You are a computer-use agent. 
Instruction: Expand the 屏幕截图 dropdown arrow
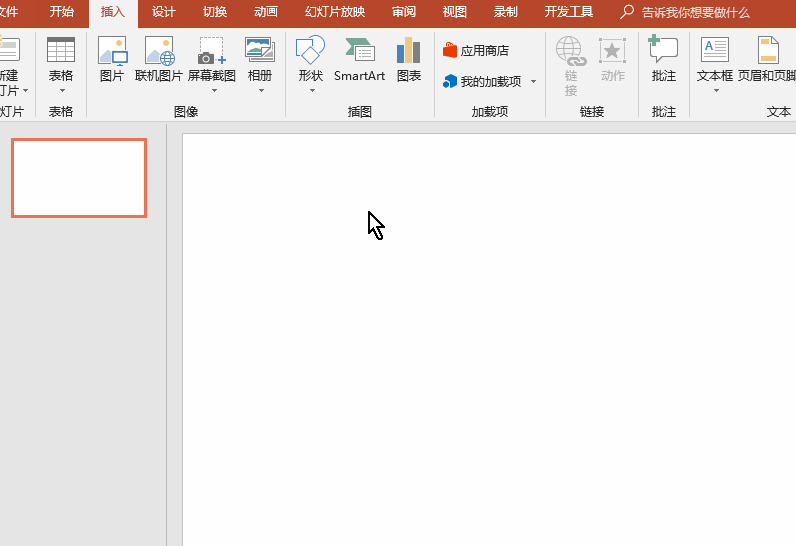point(214,91)
